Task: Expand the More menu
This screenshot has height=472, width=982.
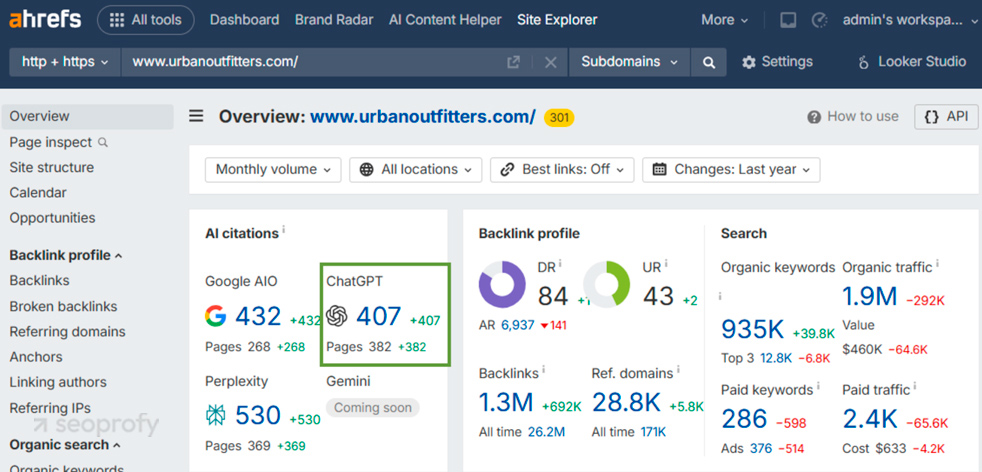Action: pos(725,20)
